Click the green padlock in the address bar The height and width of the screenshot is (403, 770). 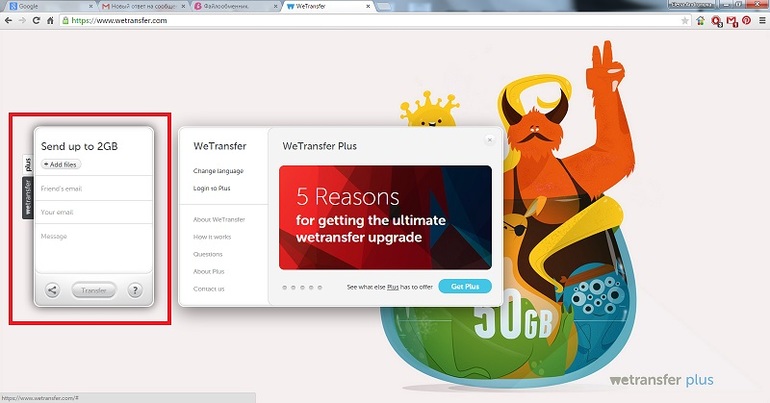(65, 21)
